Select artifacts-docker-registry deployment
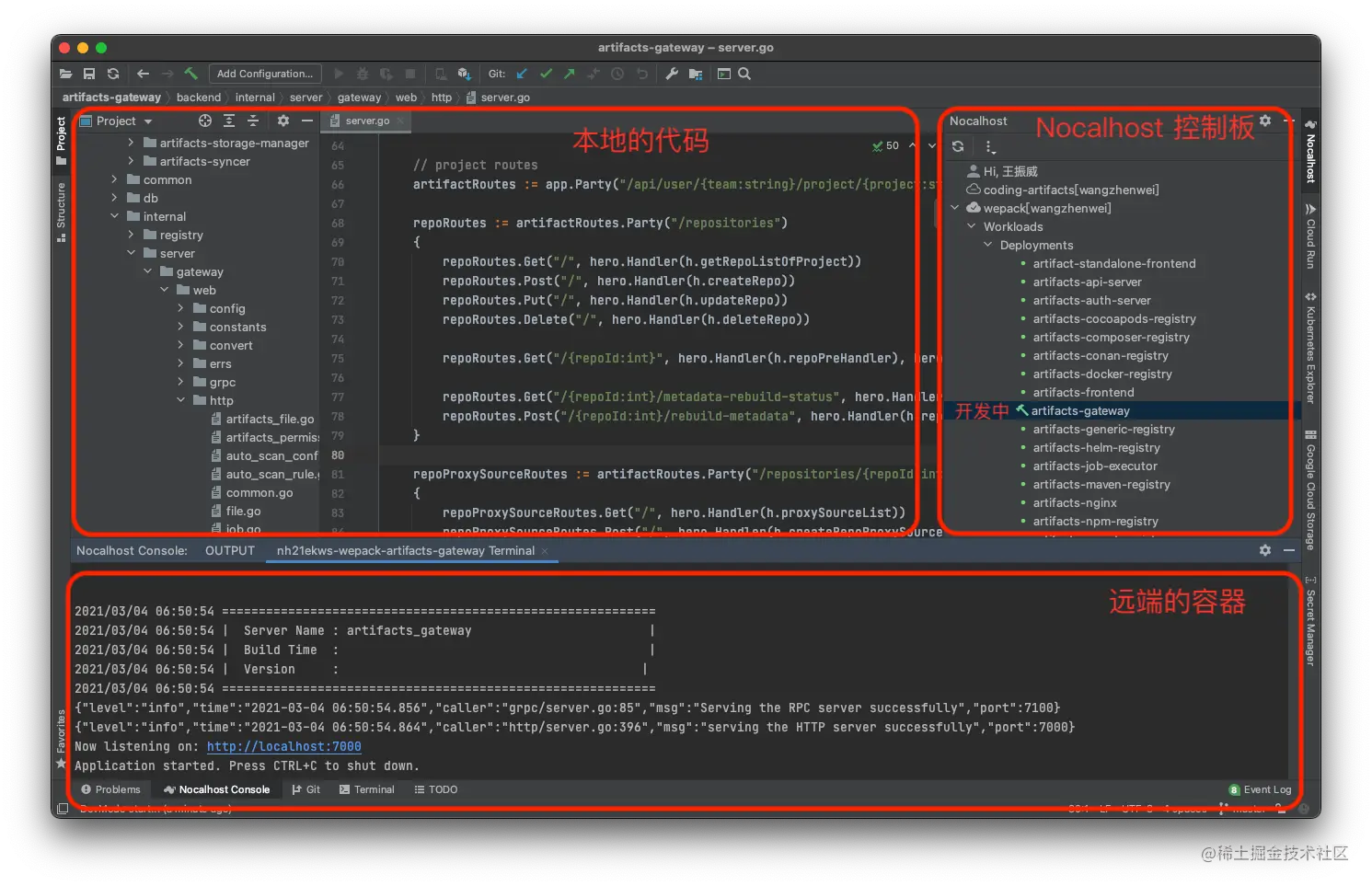The image size is (1372, 886). coord(1102,374)
